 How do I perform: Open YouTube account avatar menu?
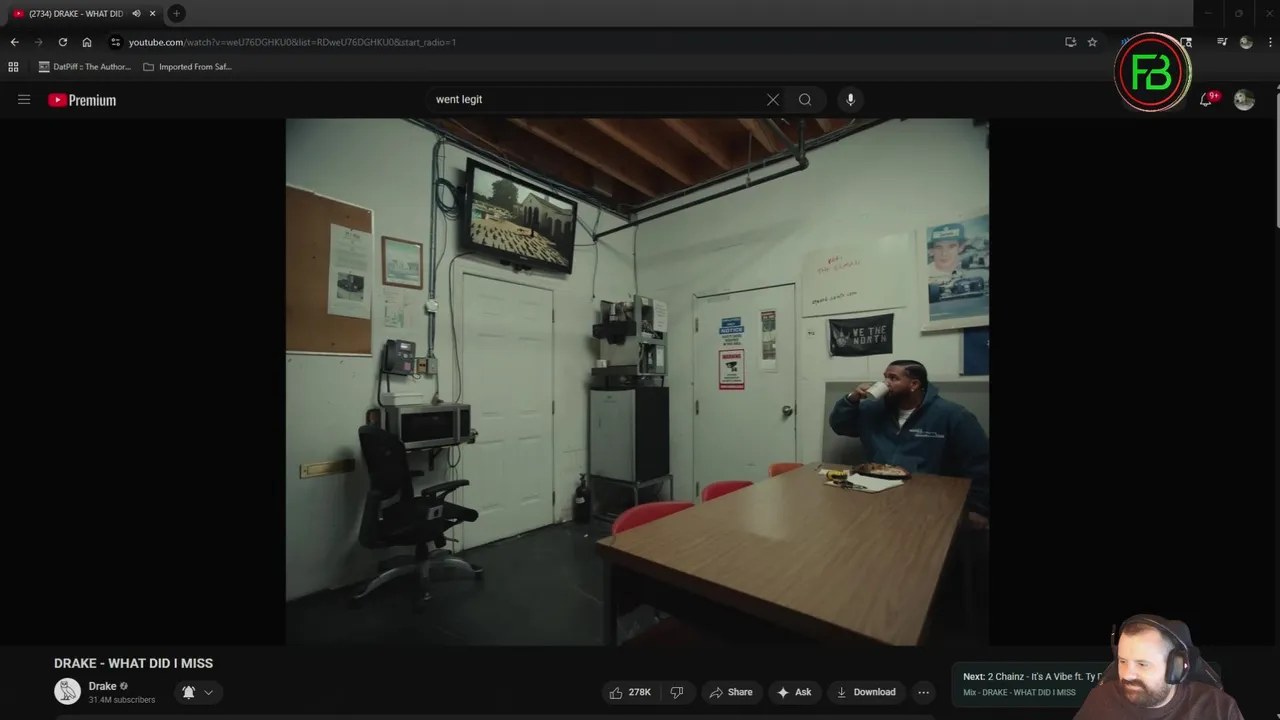pyautogui.click(x=1244, y=100)
